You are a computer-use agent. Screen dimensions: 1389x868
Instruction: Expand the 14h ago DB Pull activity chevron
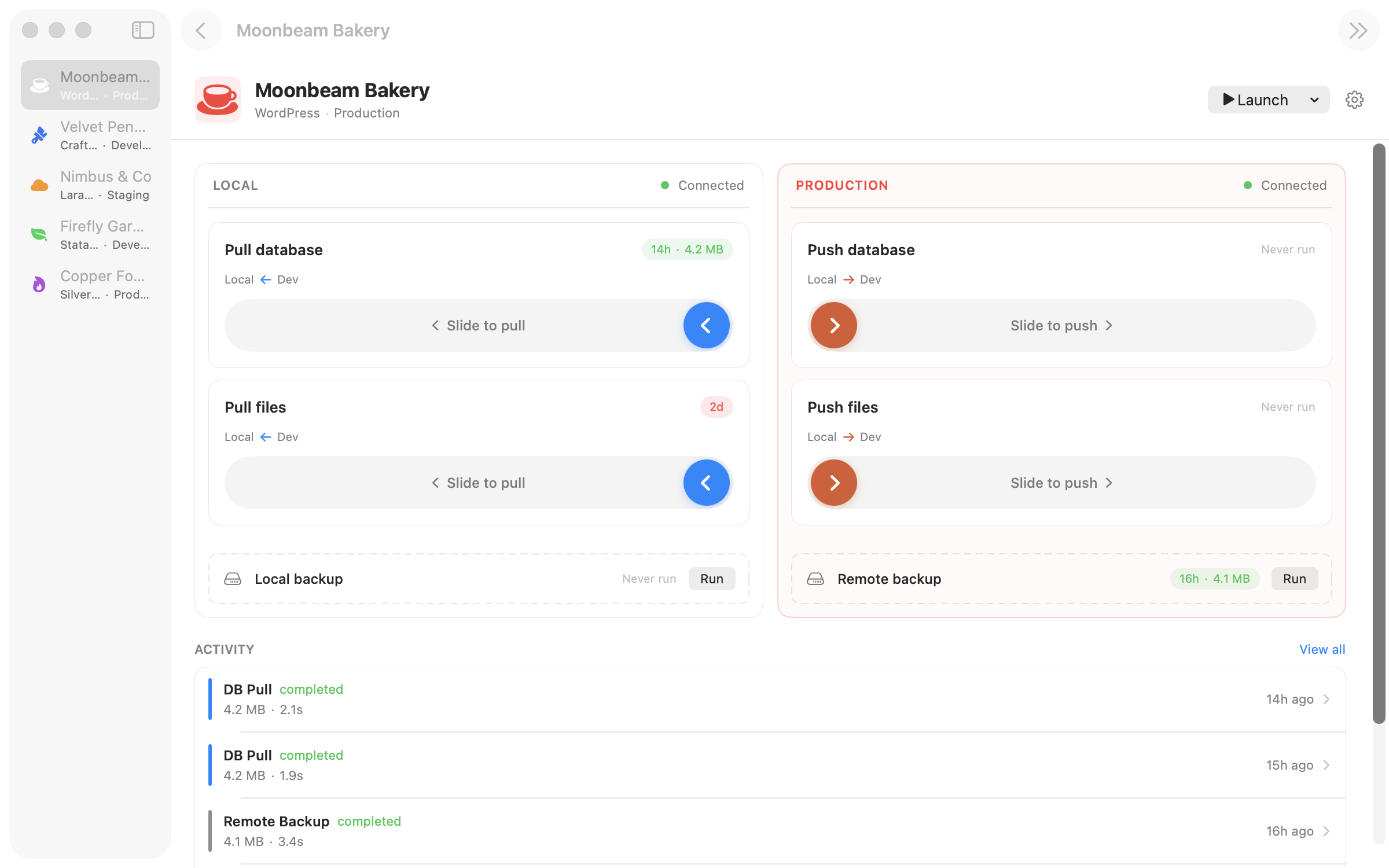1327,699
